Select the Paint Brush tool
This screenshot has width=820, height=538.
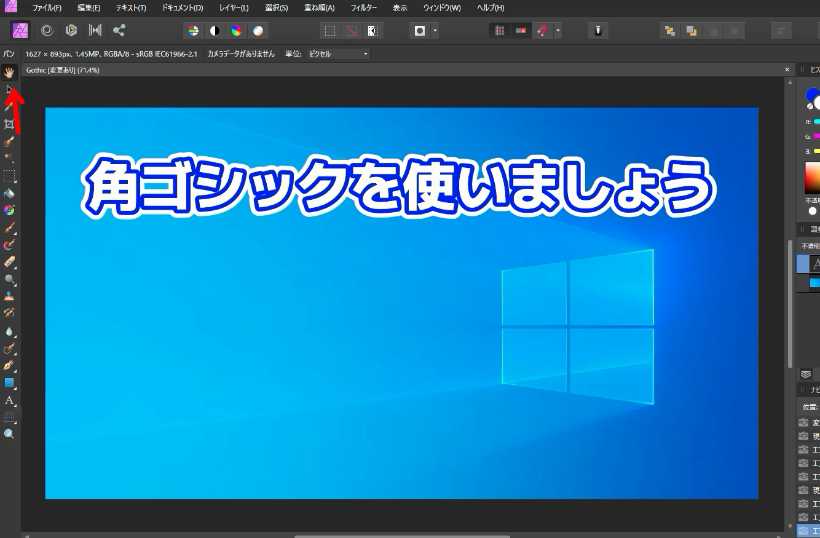coord(9,227)
